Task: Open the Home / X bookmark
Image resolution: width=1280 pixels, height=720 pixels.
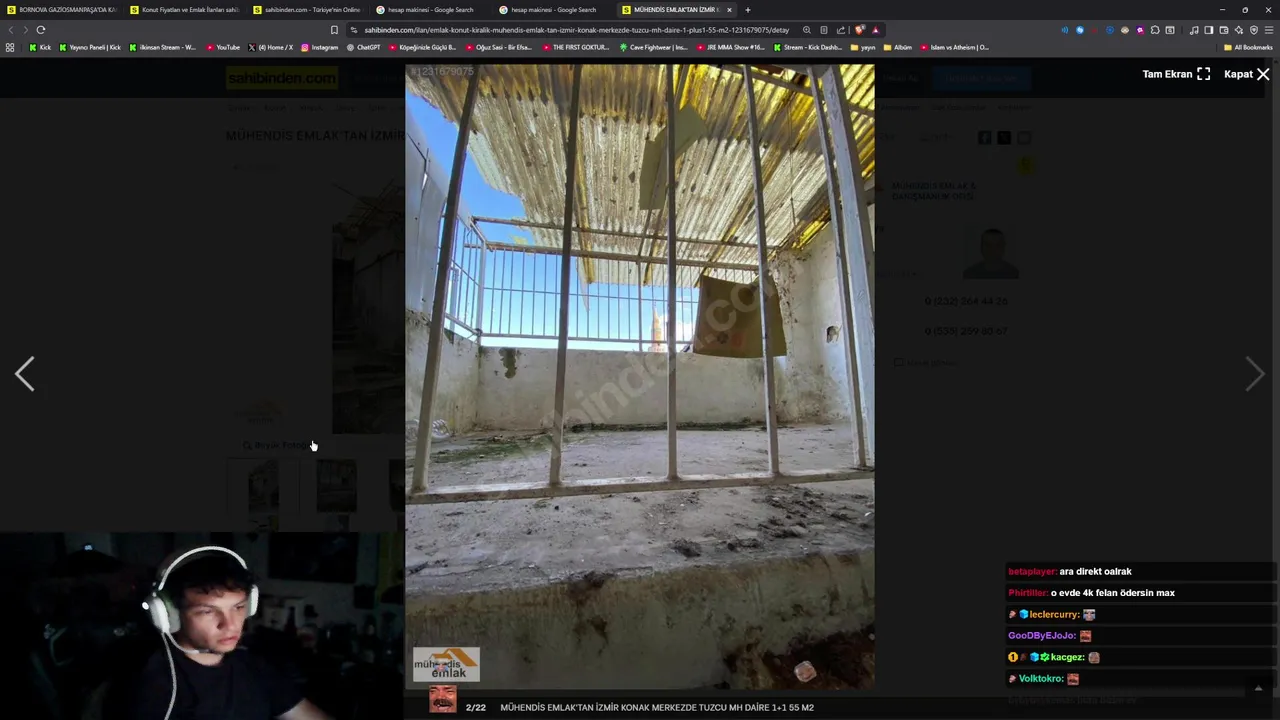Action: (x=270, y=47)
